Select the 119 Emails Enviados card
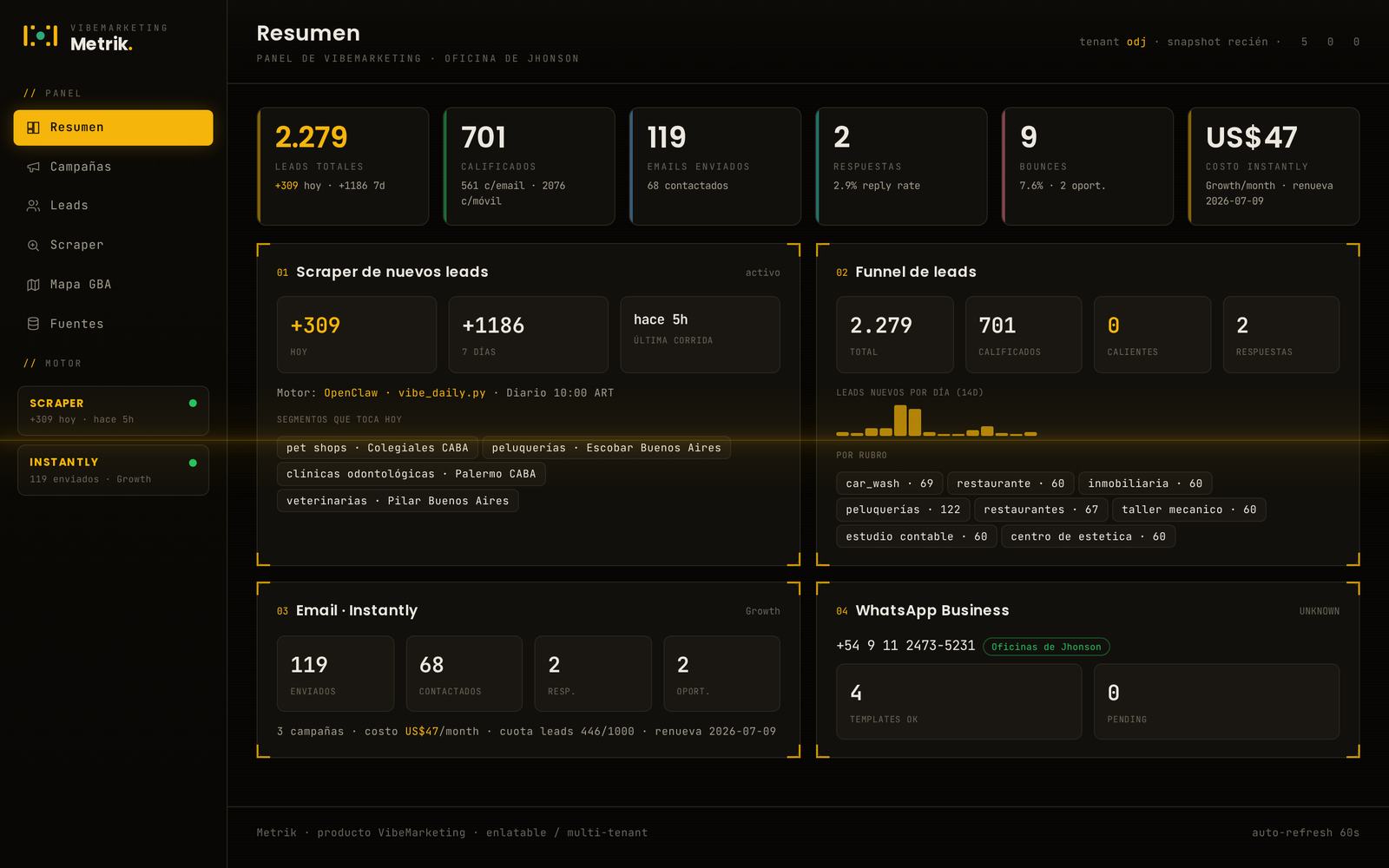1389x868 pixels. pyautogui.click(x=715, y=167)
